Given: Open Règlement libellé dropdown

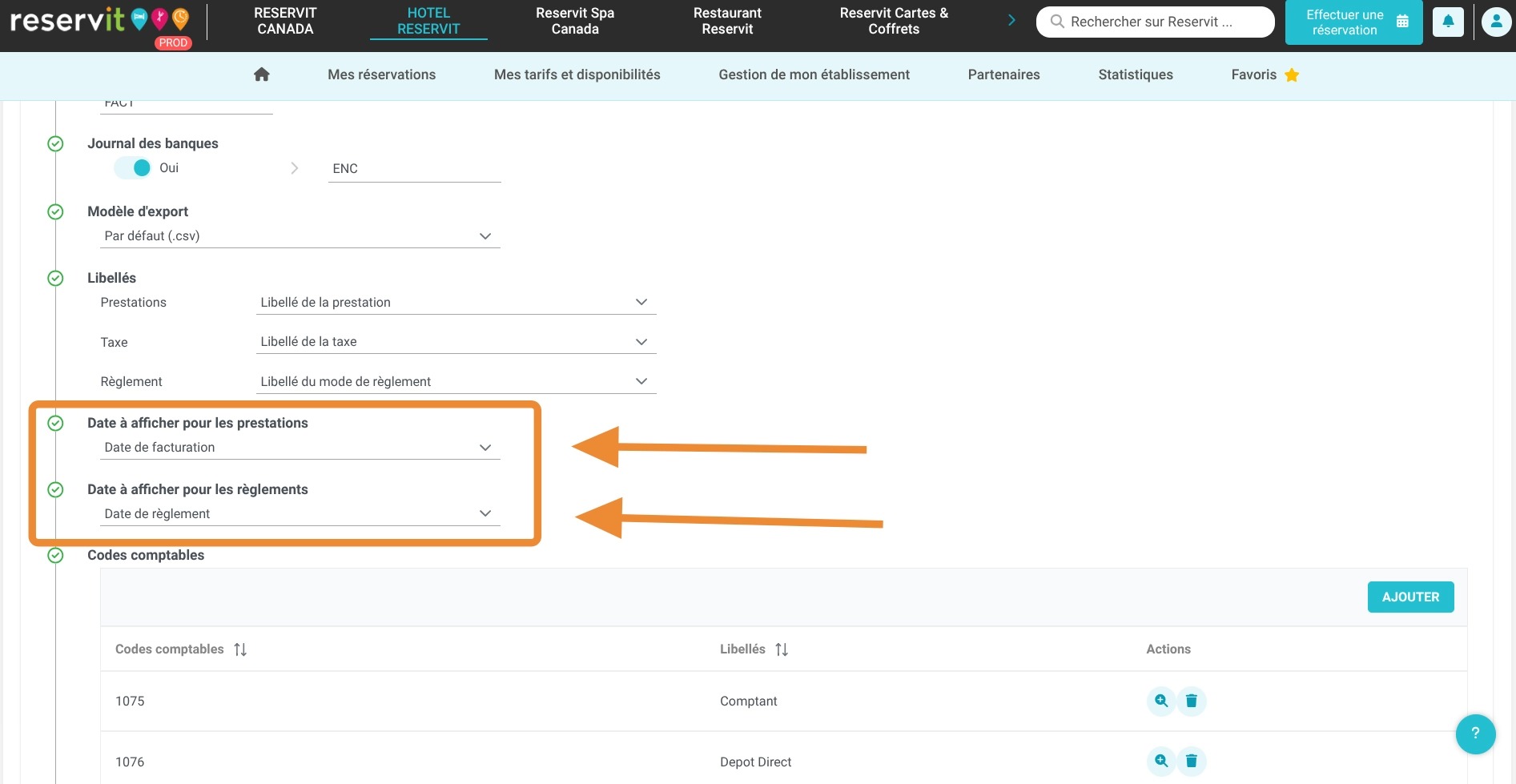Looking at the screenshot, I should click(x=456, y=382).
